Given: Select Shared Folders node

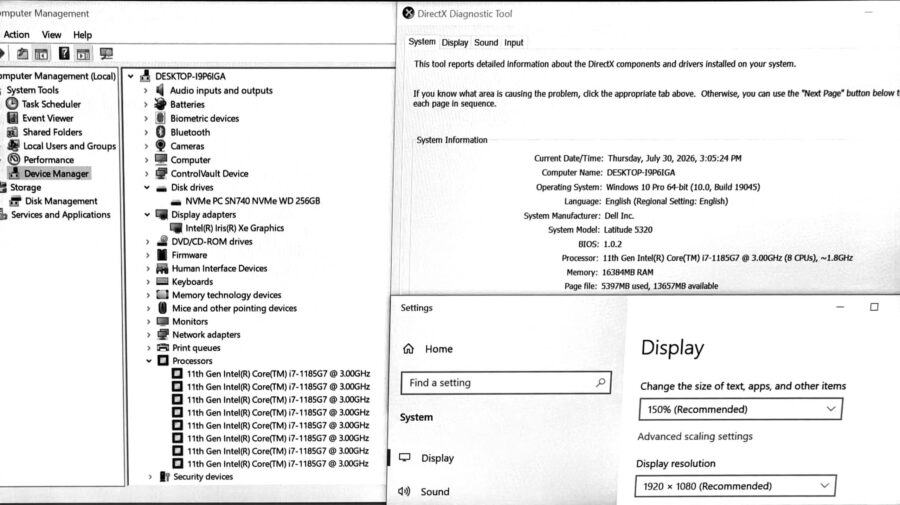Looking at the screenshot, I should (52, 131).
